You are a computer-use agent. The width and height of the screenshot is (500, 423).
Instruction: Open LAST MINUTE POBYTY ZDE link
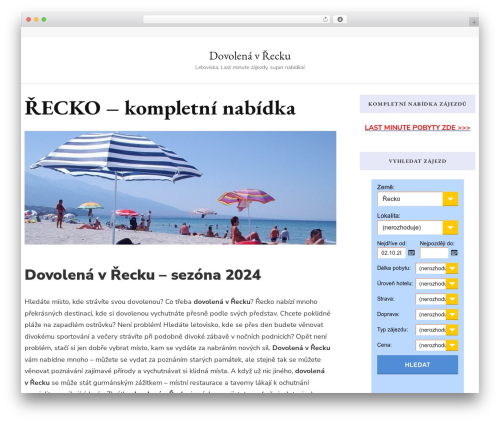pos(417,128)
